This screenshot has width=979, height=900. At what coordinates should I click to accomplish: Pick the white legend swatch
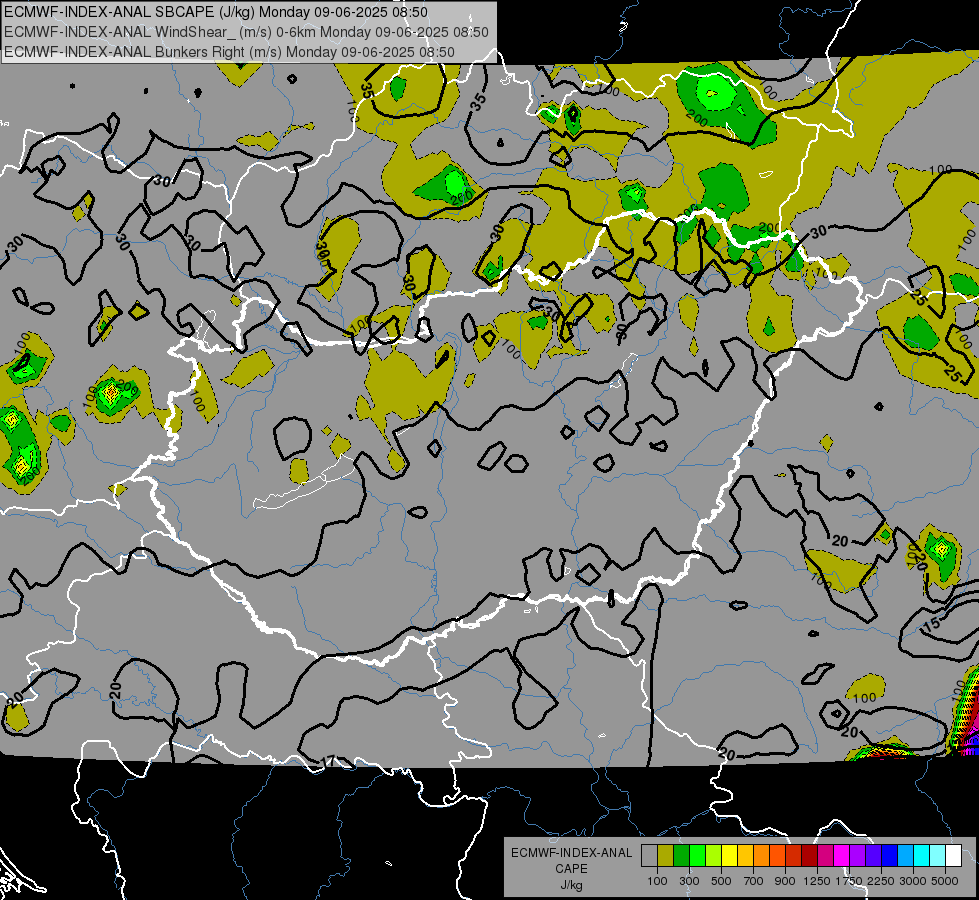[x=954, y=855]
